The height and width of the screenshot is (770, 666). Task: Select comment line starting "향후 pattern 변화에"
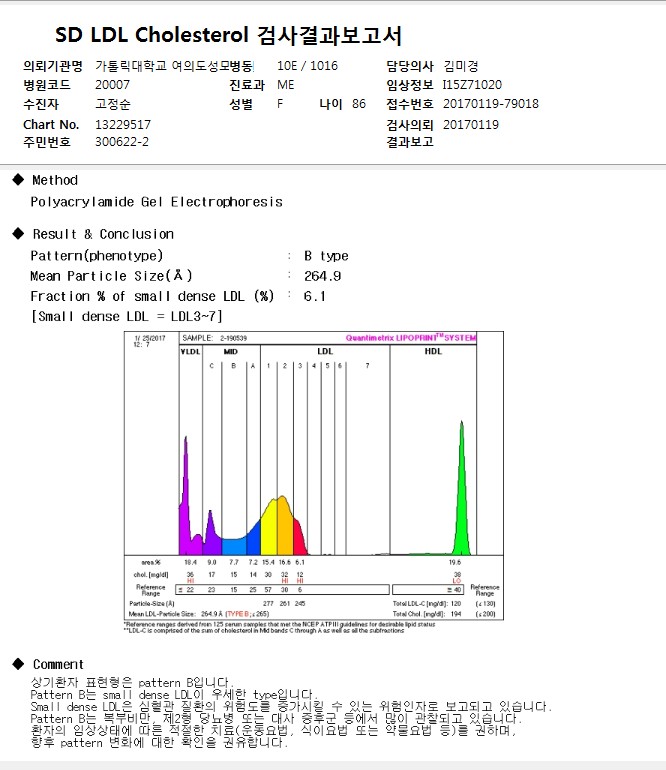(159, 742)
